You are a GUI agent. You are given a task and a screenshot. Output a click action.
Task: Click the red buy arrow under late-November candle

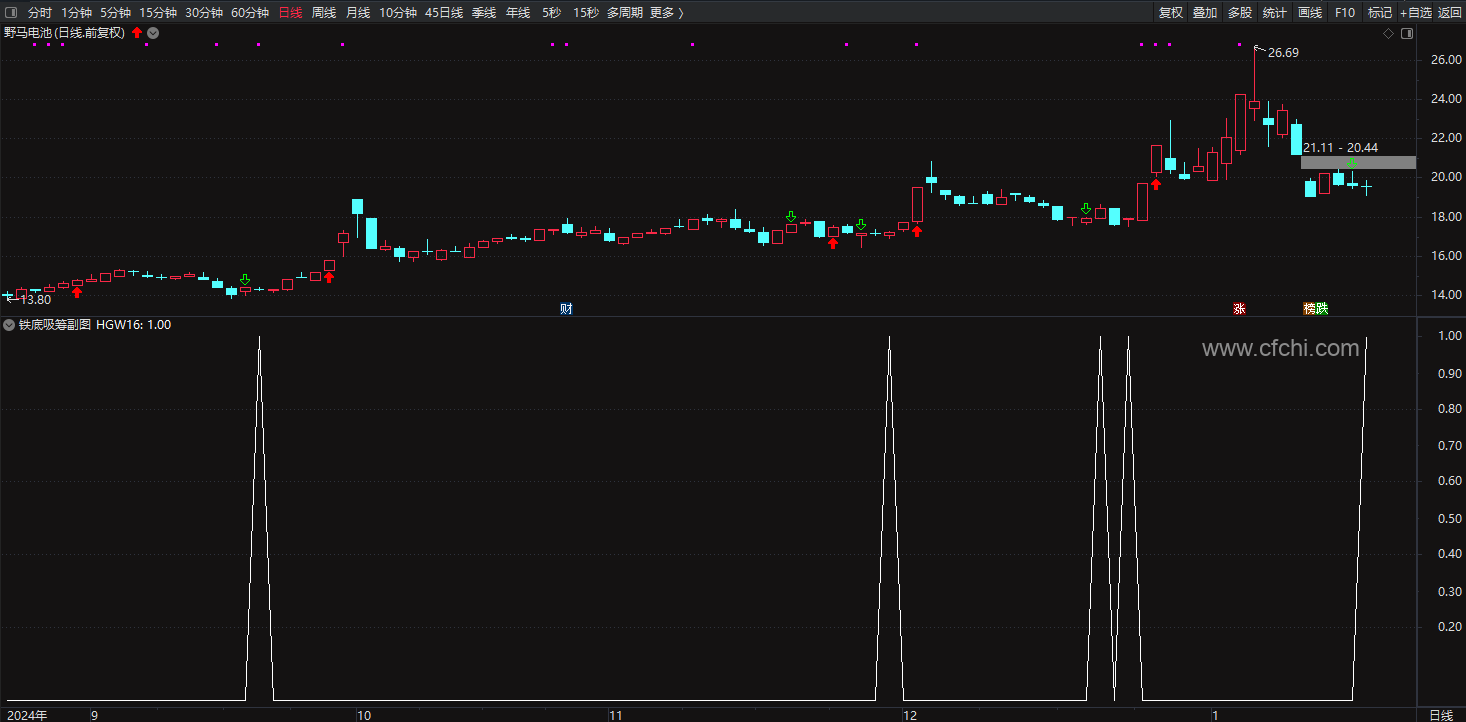click(x=833, y=243)
